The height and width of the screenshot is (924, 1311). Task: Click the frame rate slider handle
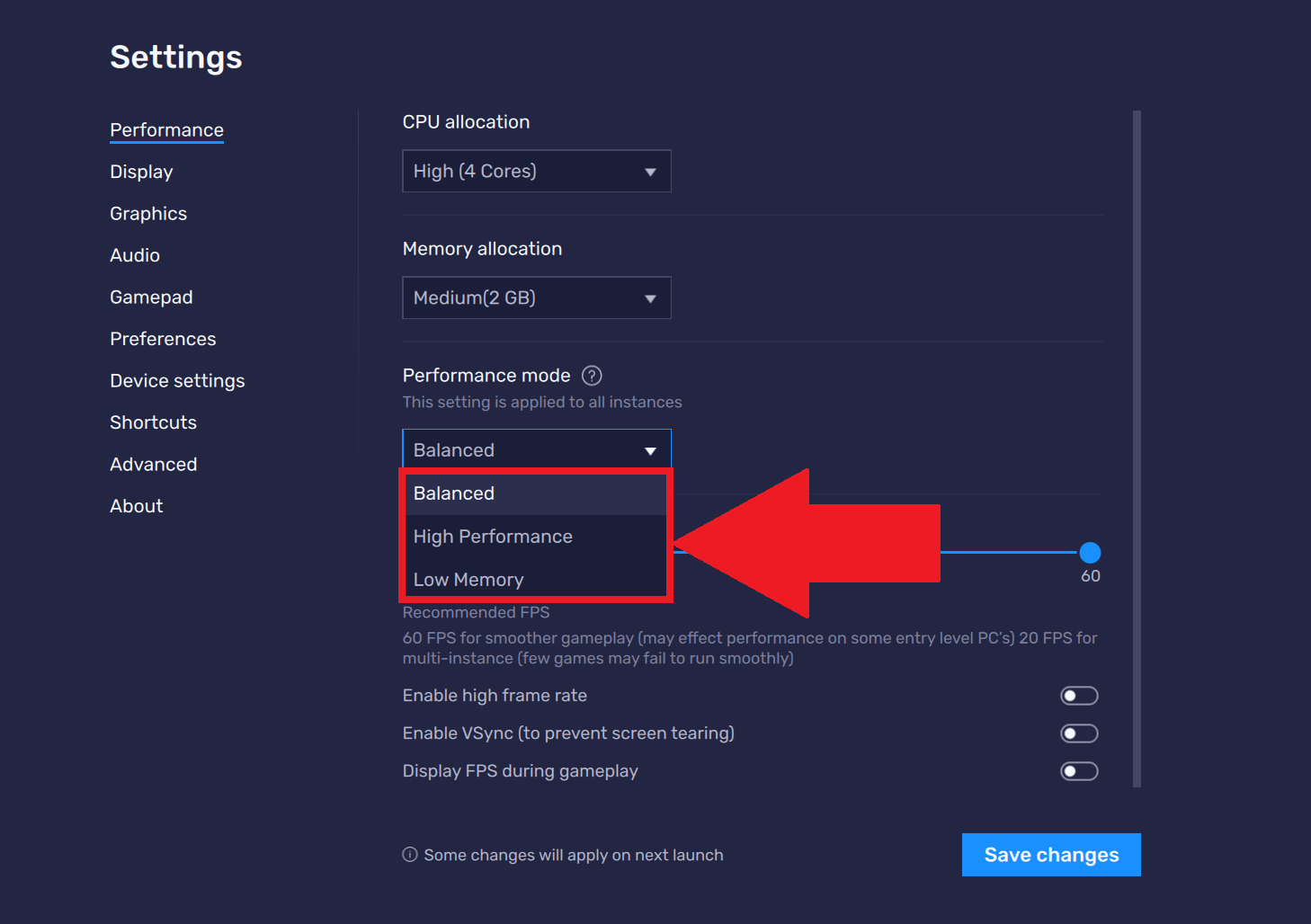pyautogui.click(x=1090, y=552)
